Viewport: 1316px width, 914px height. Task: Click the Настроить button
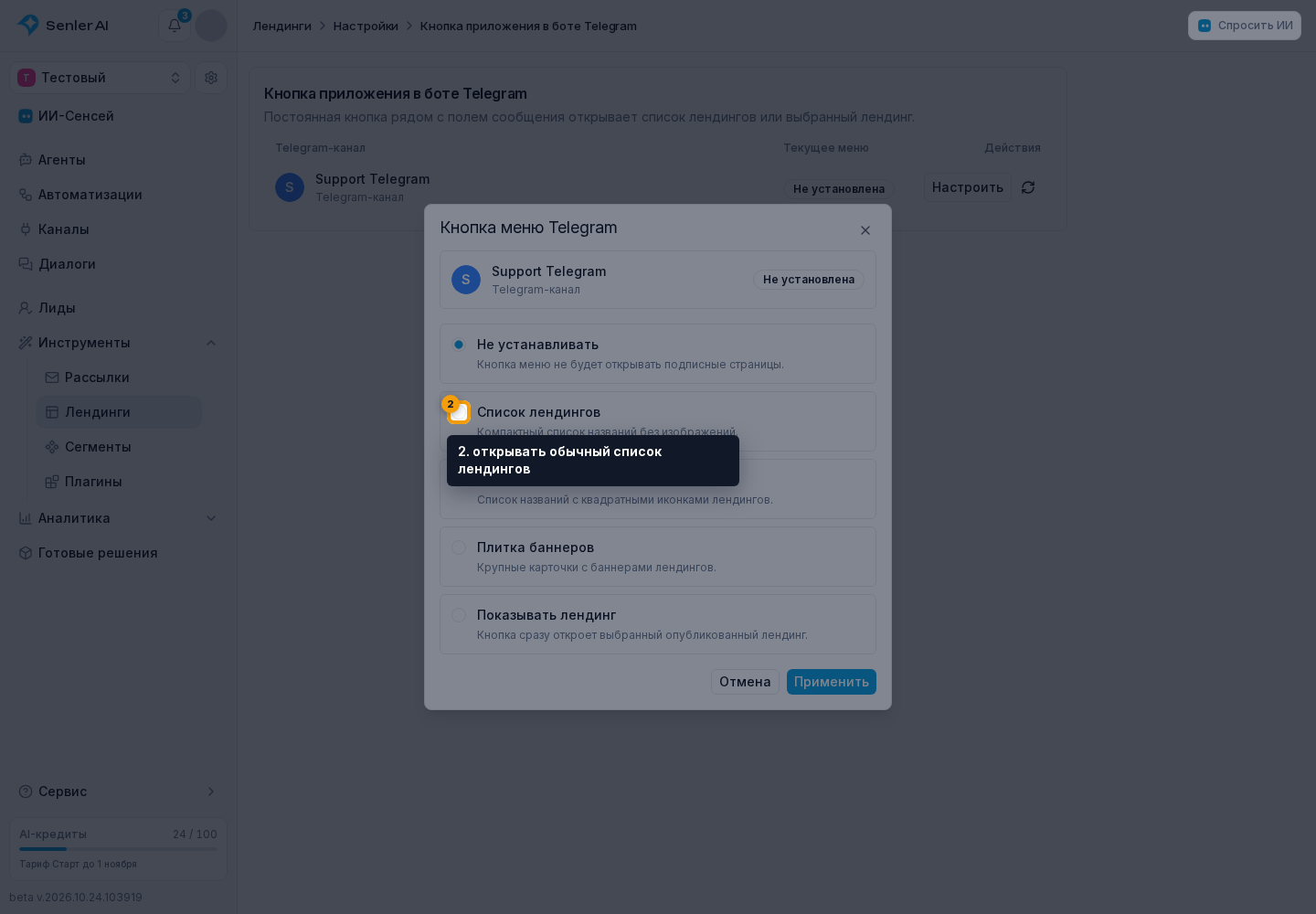[x=968, y=187]
